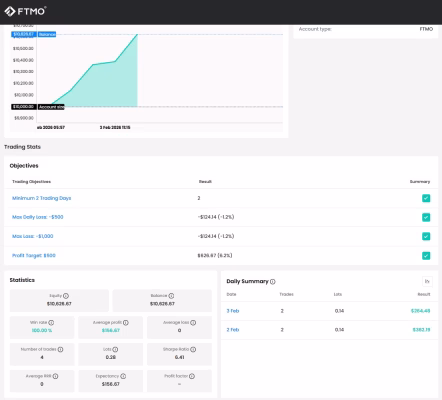Click Expectancy info icon

coord(123,376)
